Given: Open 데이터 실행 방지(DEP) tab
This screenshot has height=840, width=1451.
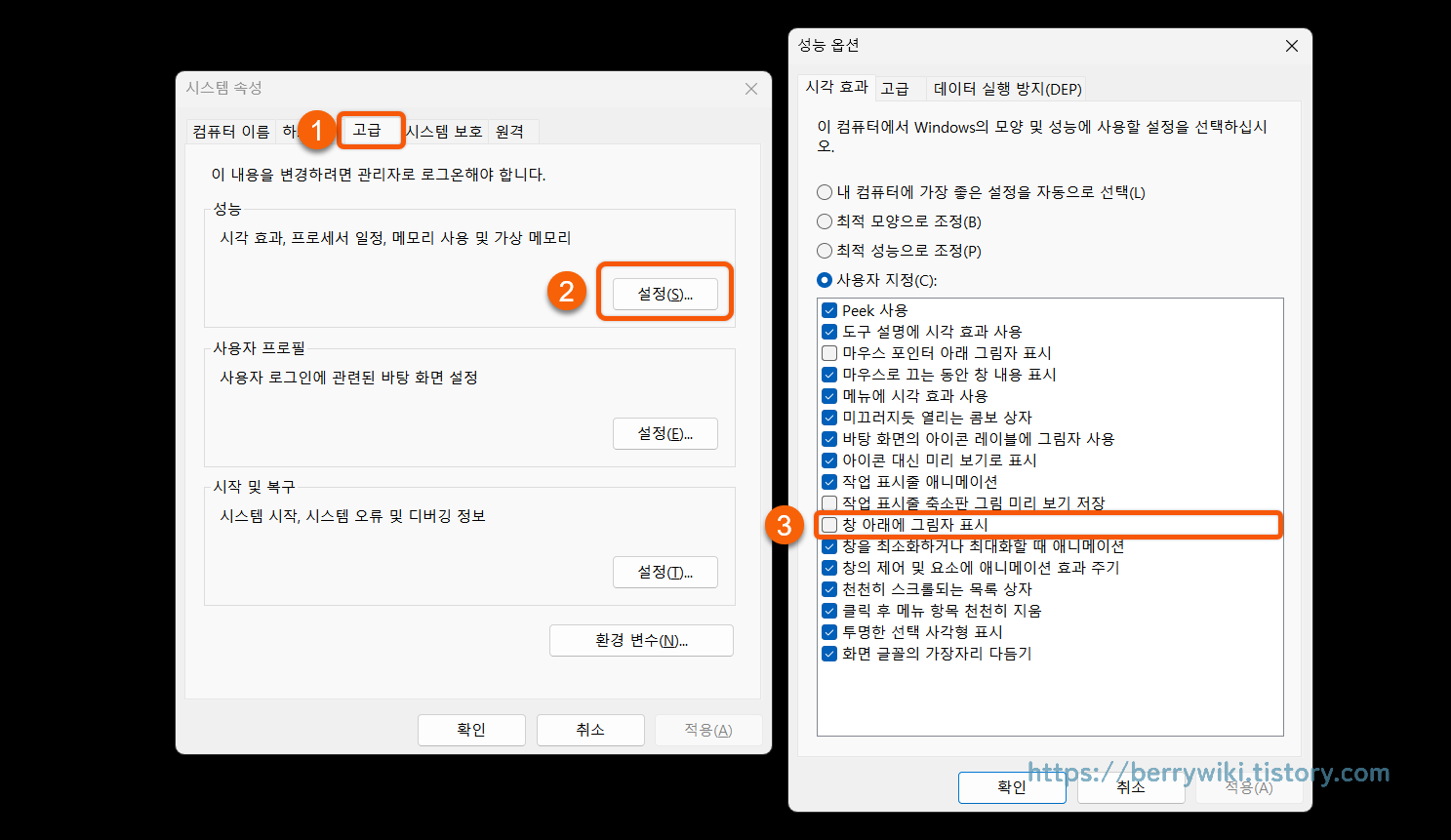Looking at the screenshot, I should pyautogui.click(x=1007, y=89).
